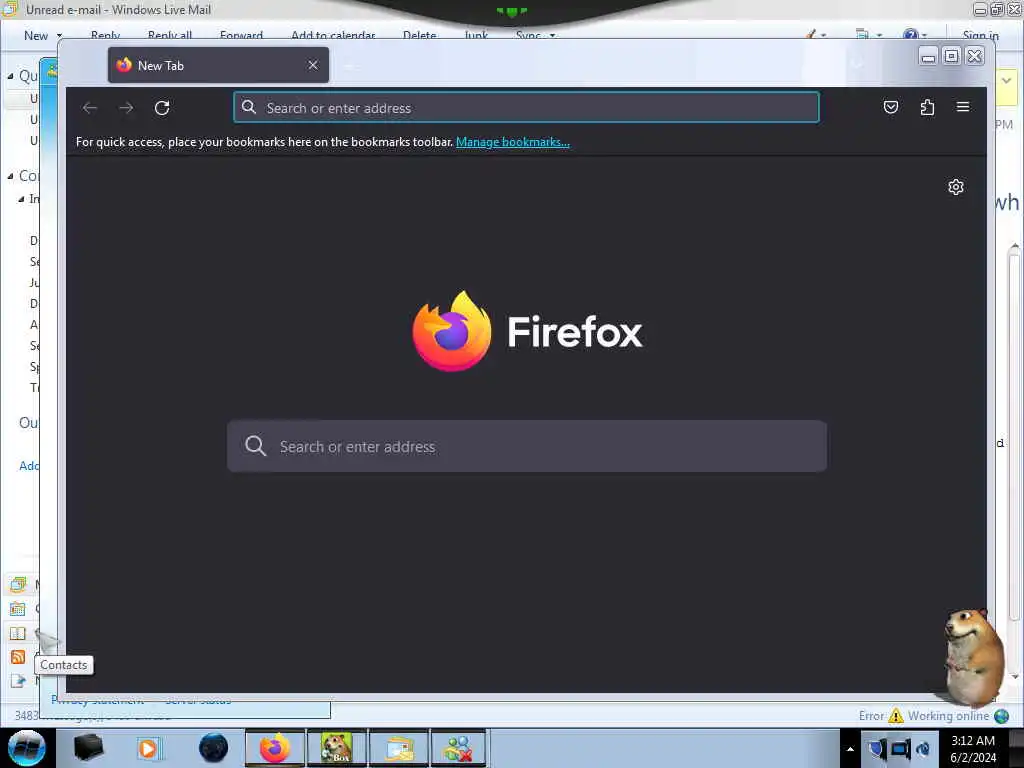Screen dimensions: 1024x768
Task: Launch Windows Media Player from taskbar
Action: tap(148, 748)
